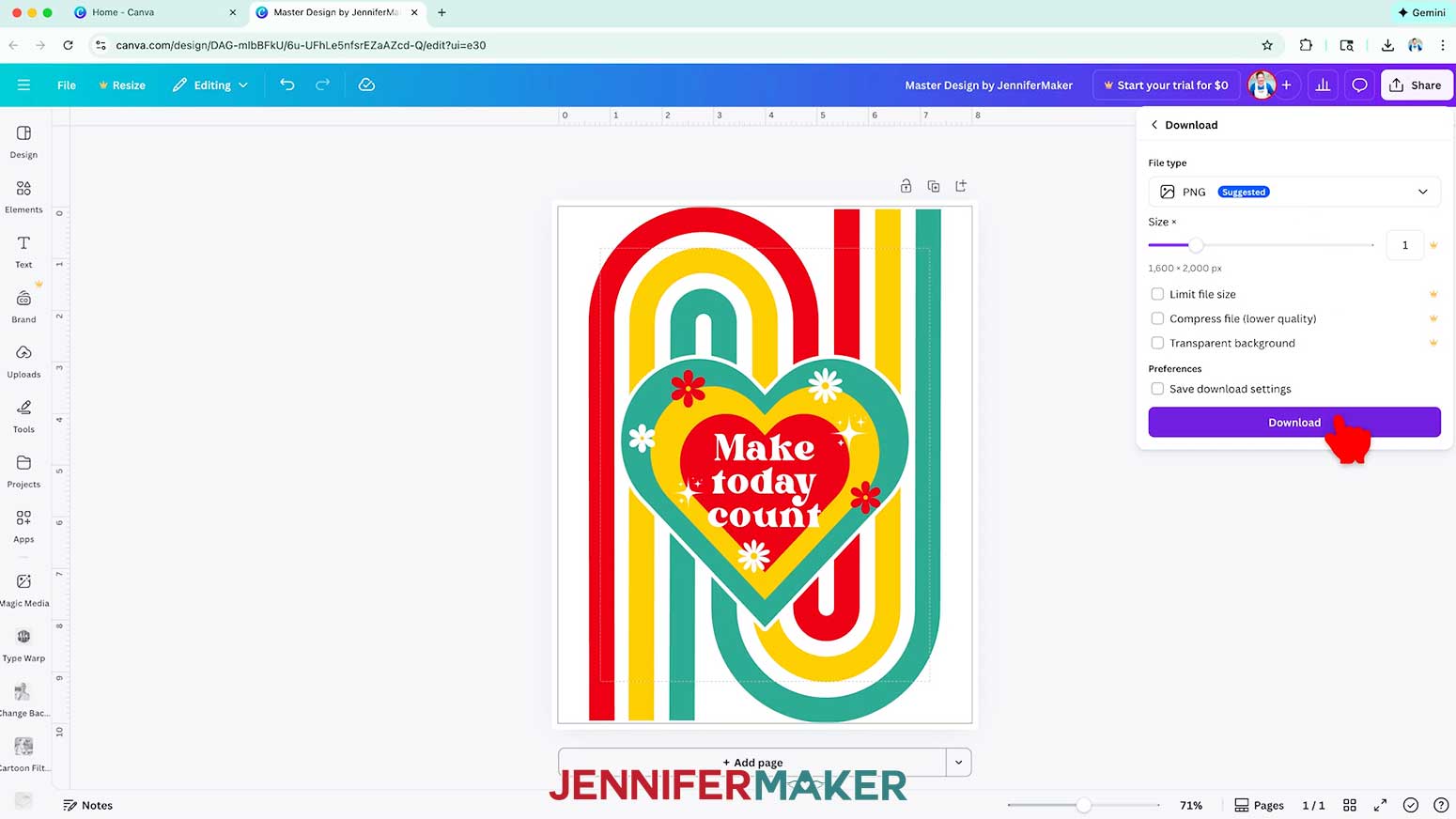Open the Tools sidebar panel
Image resolution: width=1456 pixels, height=819 pixels.
click(x=23, y=417)
